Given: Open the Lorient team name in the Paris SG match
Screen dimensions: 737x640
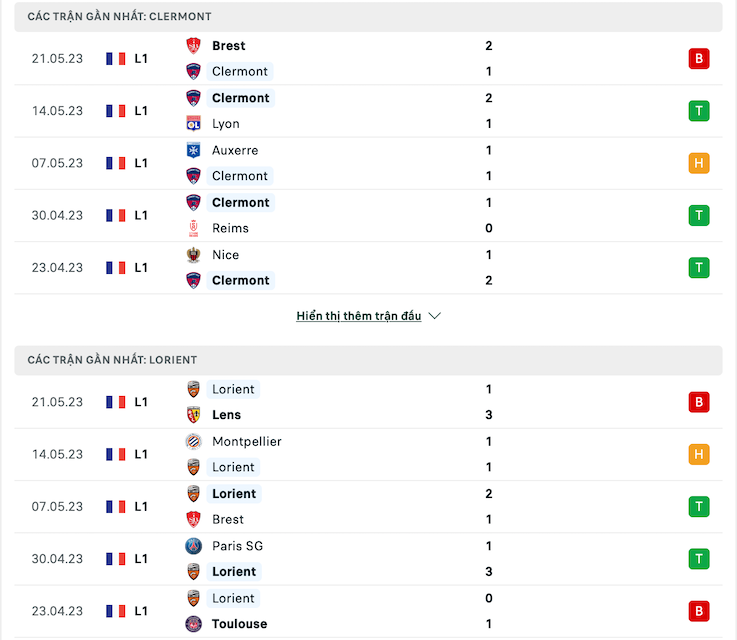Looking at the screenshot, I should [234, 572].
